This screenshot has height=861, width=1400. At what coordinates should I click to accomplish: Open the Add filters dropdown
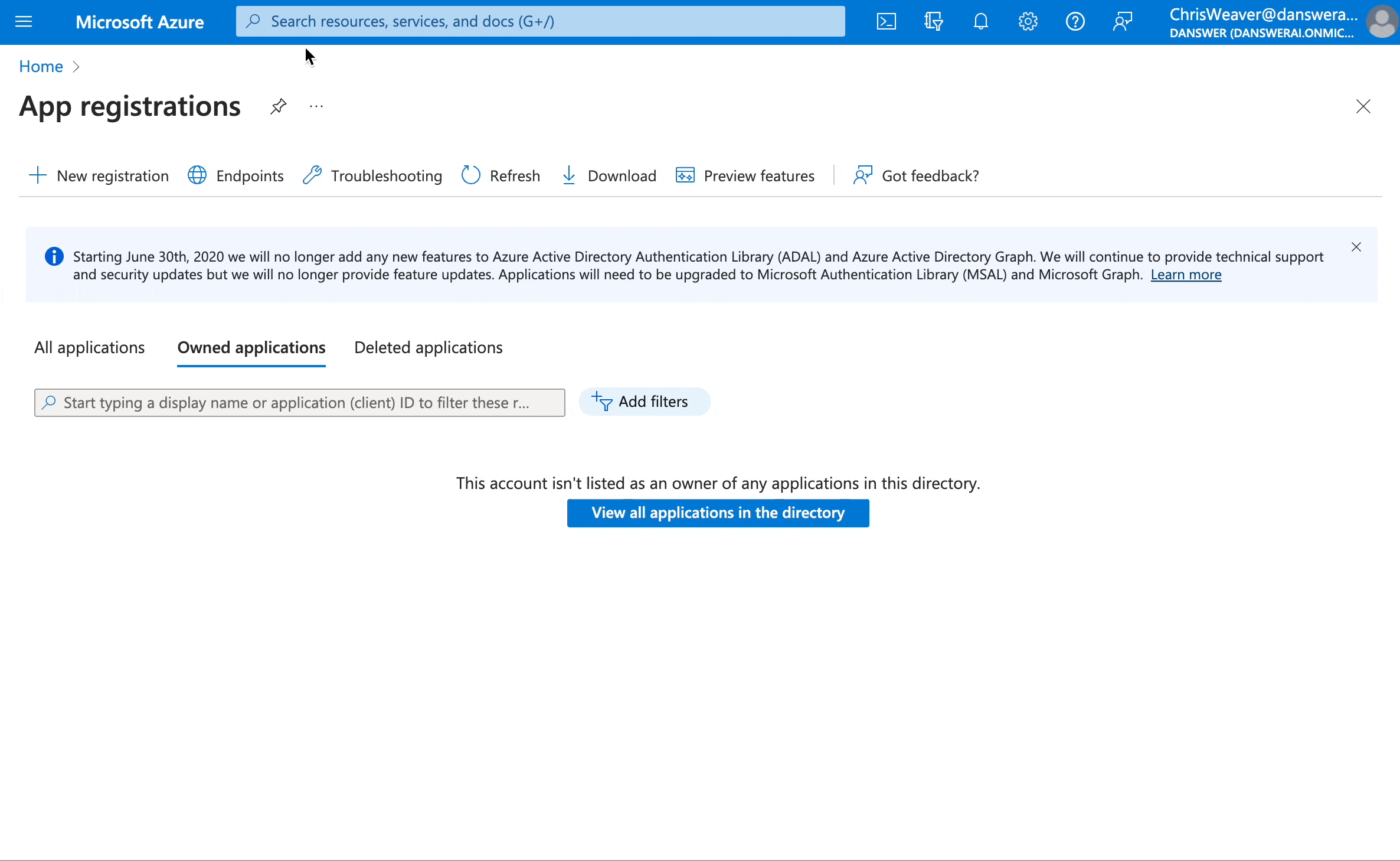point(645,402)
